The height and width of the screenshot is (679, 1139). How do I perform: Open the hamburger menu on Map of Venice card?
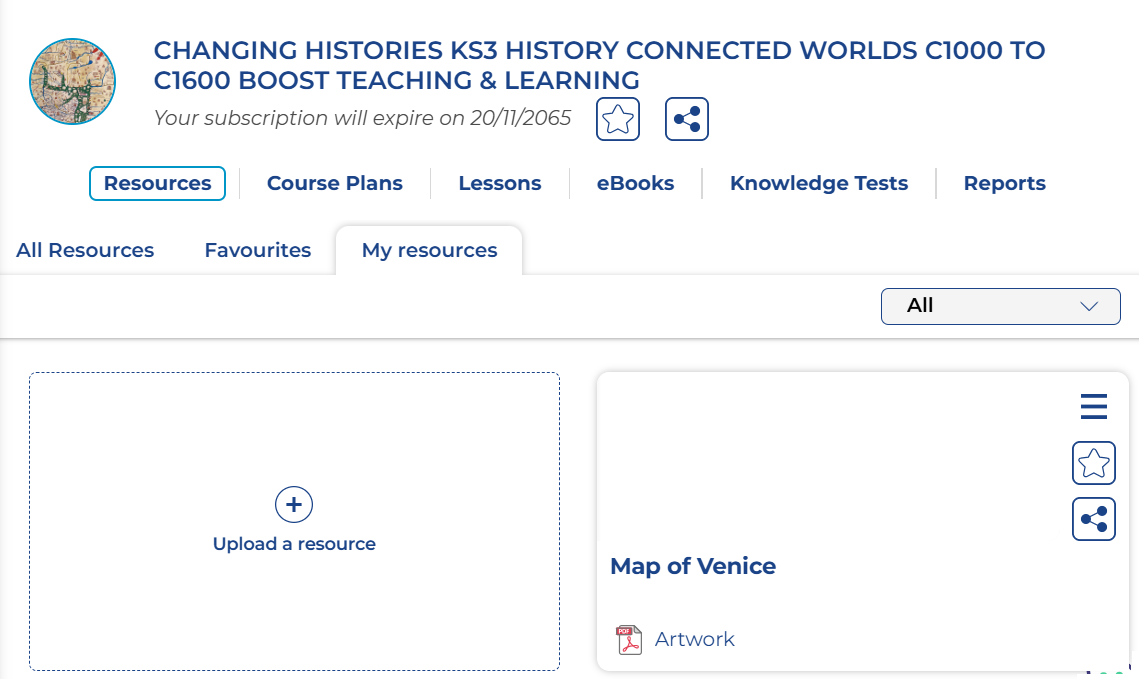[1094, 407]
